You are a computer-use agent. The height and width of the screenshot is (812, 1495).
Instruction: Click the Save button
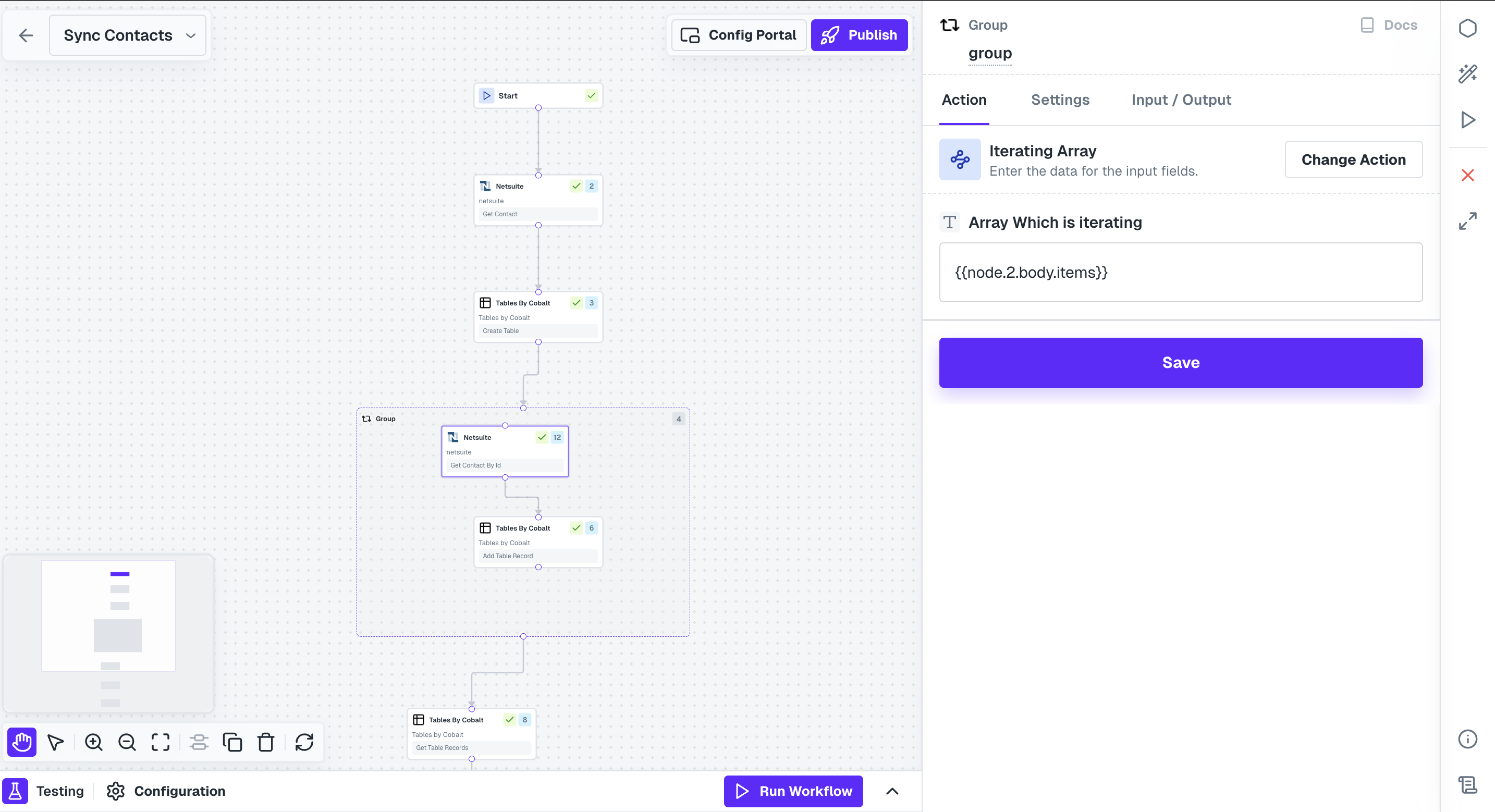pos(1181,362)
